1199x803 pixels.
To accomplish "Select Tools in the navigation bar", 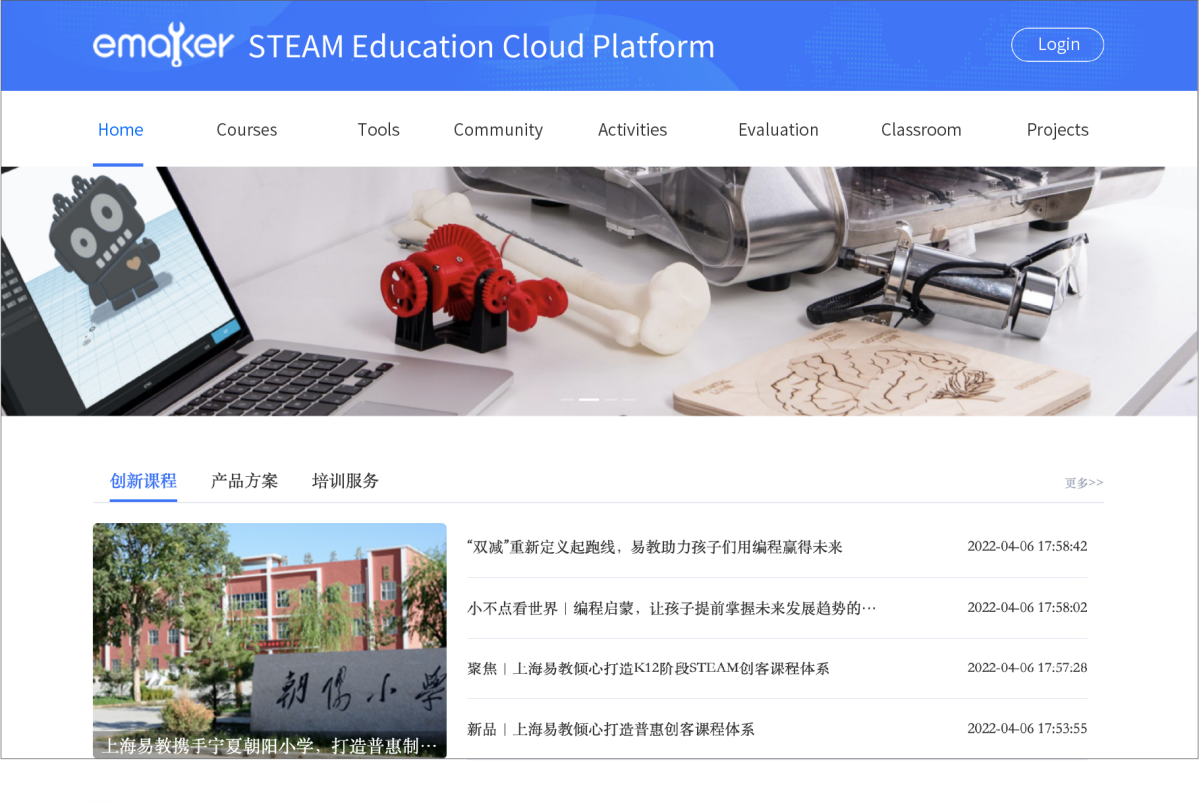I will pyautogui.click(x=378, y=130).
